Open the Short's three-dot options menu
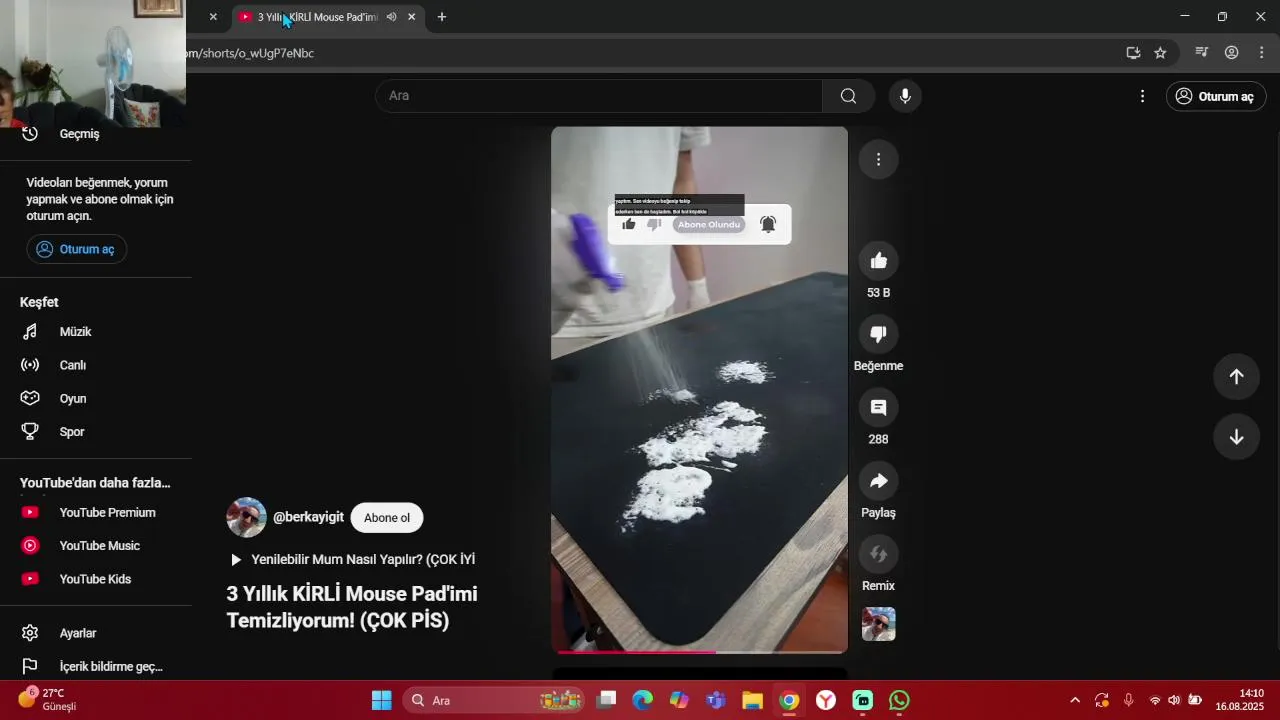The image size is (1280, 720). pyautogui.click(x=878, y=159)
